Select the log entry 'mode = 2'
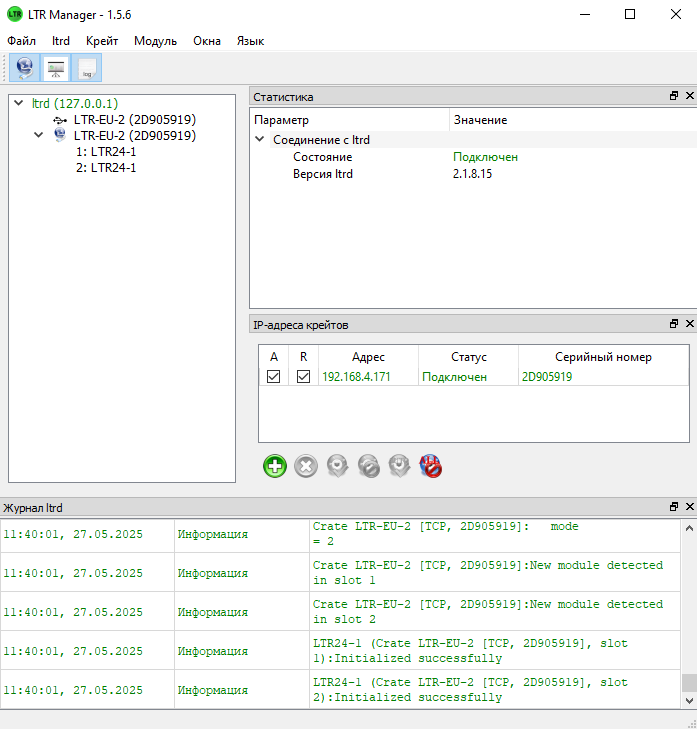Viewport: 697px width, 729px height. coord(340,534)
